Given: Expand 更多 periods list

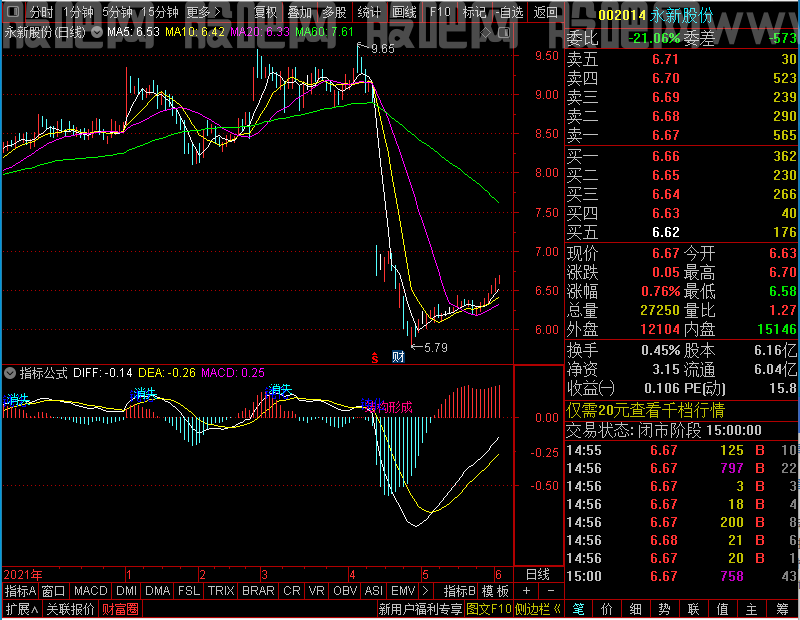Looking at the screenshot, I should pos(203,12).
